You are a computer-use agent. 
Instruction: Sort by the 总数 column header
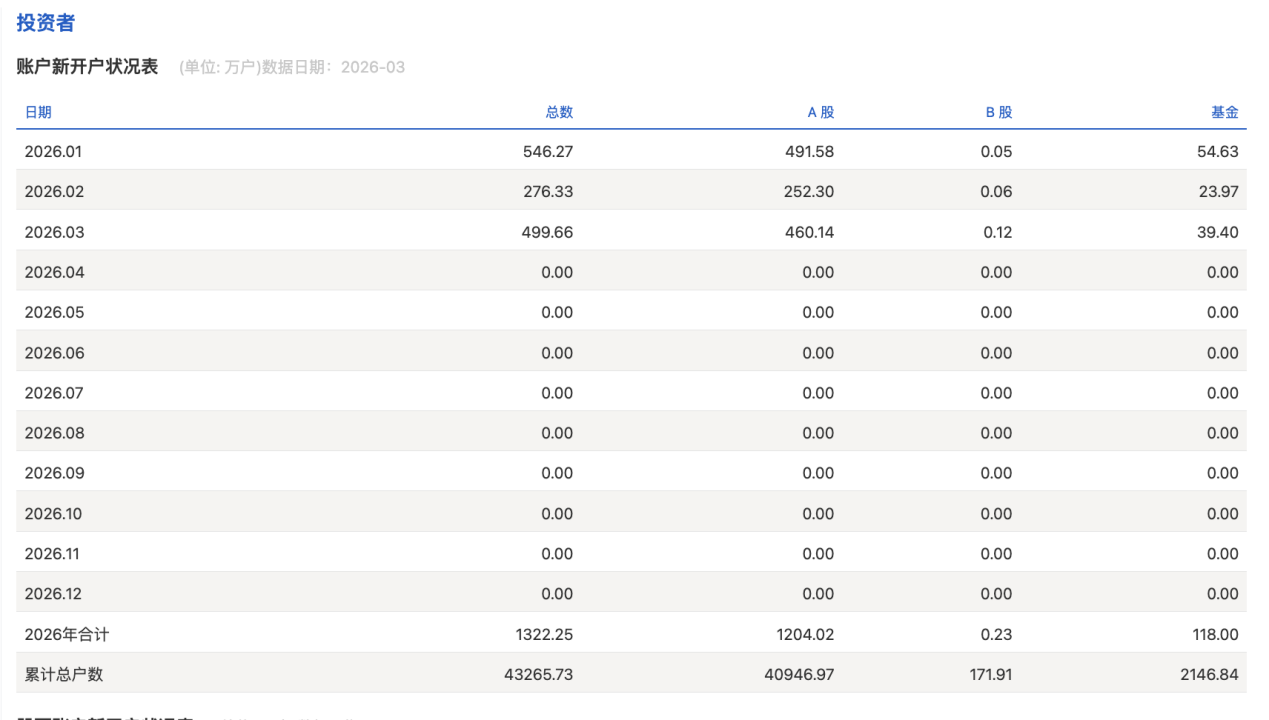click(x=559, y=112)
